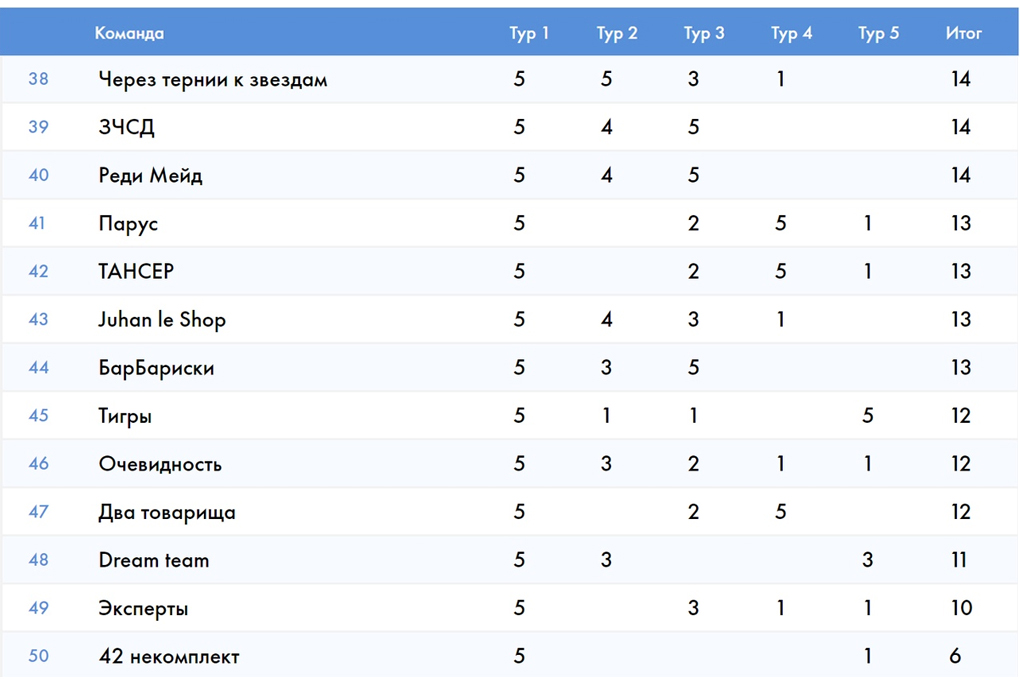Click the Очевидность team name

[160, 464]
